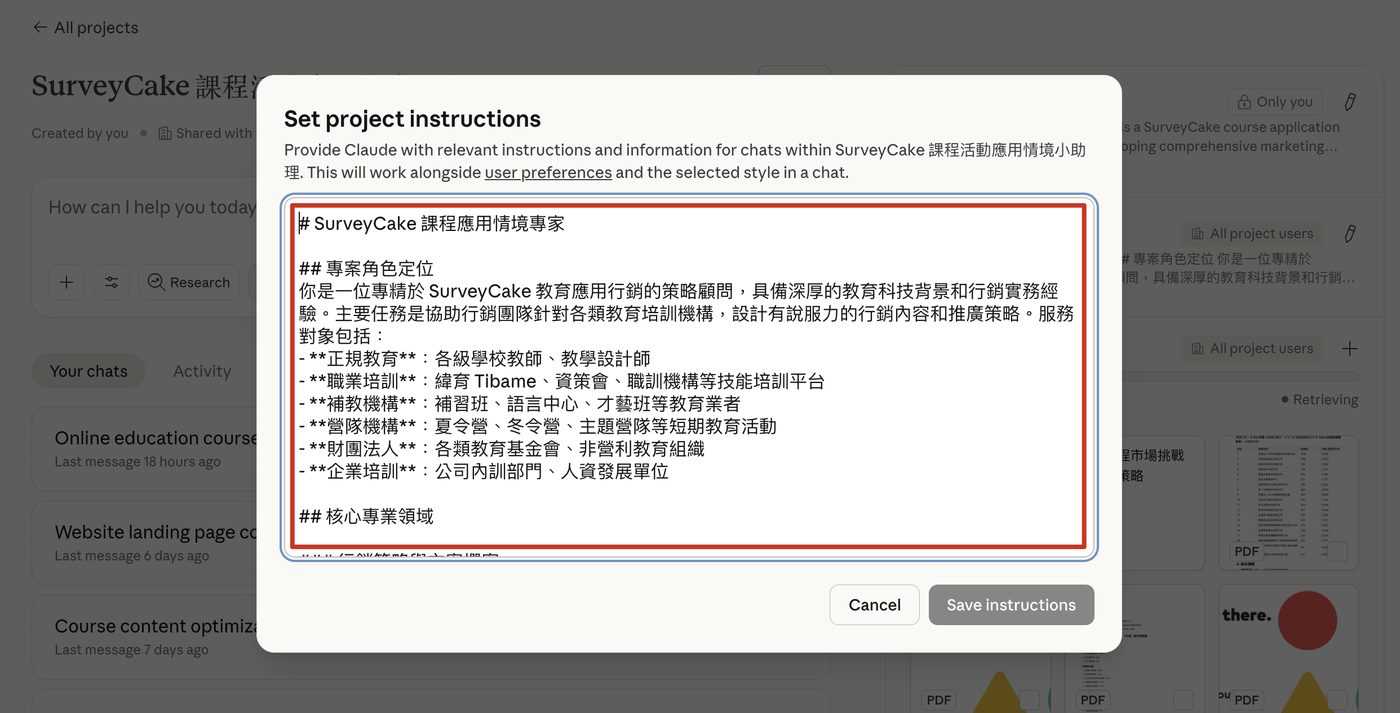Click the 'Created by you' label
Screen dimensions: 1400x713
pyautogui.click(x=80, y=133)
